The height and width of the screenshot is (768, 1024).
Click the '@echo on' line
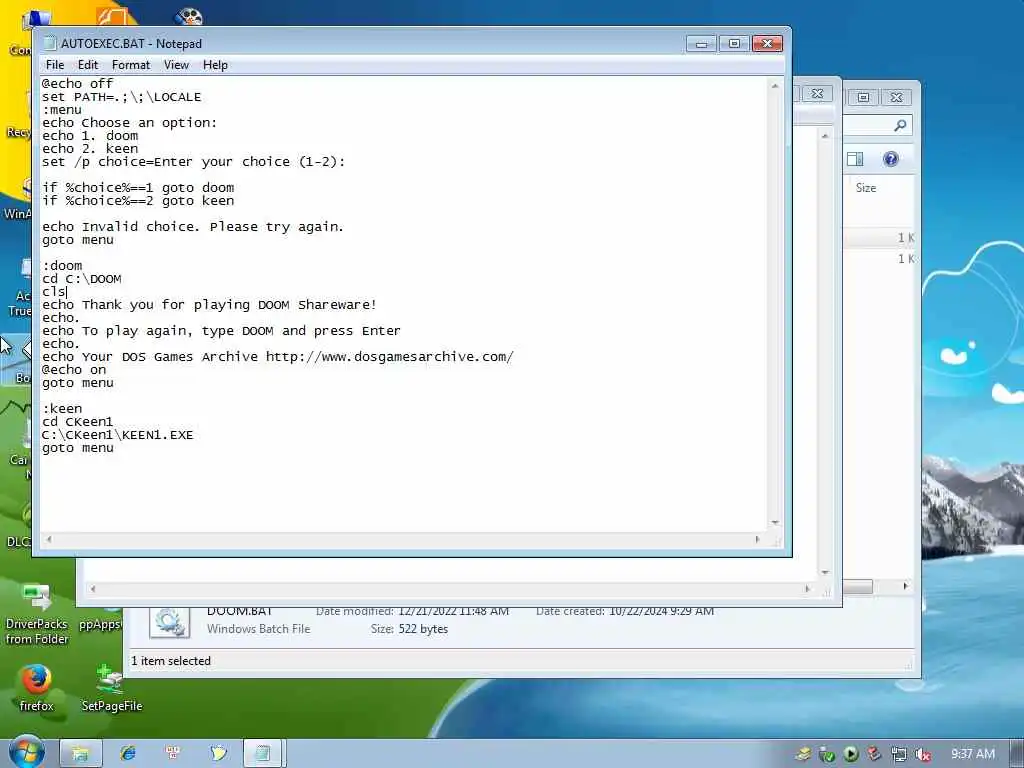[73, 370]
